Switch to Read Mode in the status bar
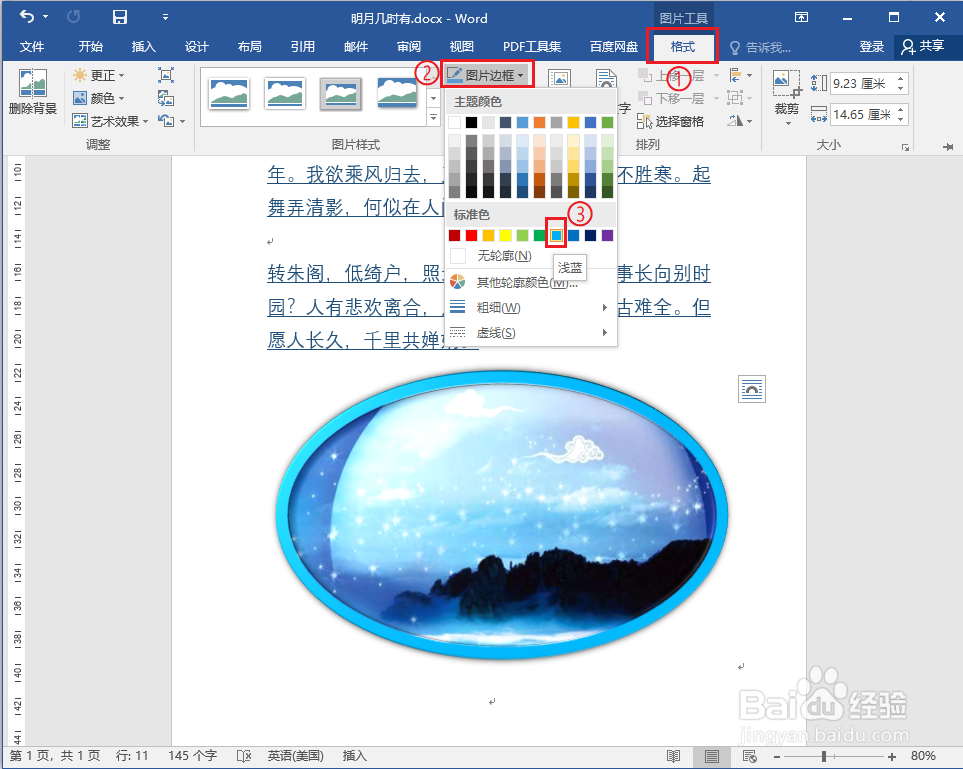The image size is (963, 769). tap(672, 756)
